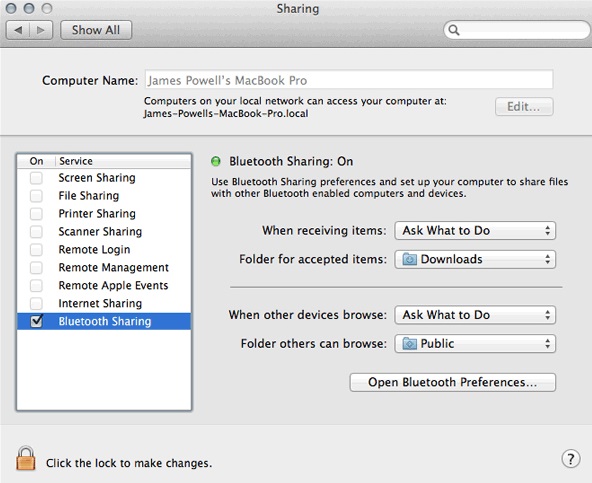
Task: Click the Sharing window title
Action: click(x=298, y=9)
